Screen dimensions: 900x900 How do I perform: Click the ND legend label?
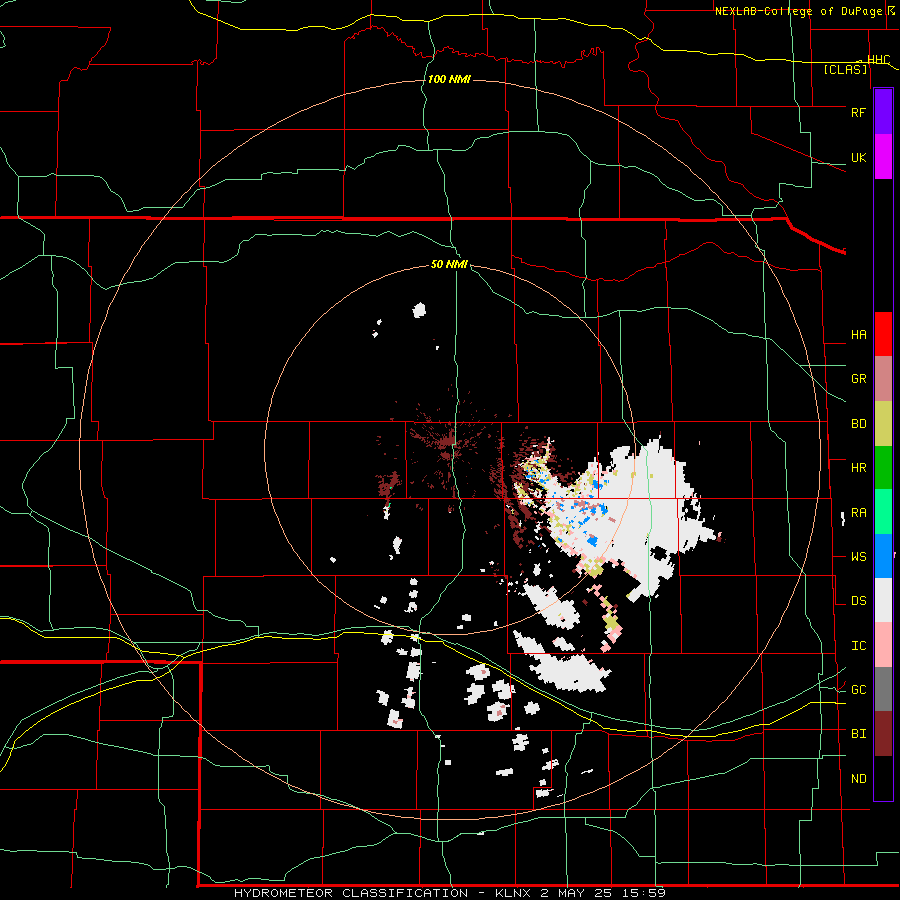858,779
